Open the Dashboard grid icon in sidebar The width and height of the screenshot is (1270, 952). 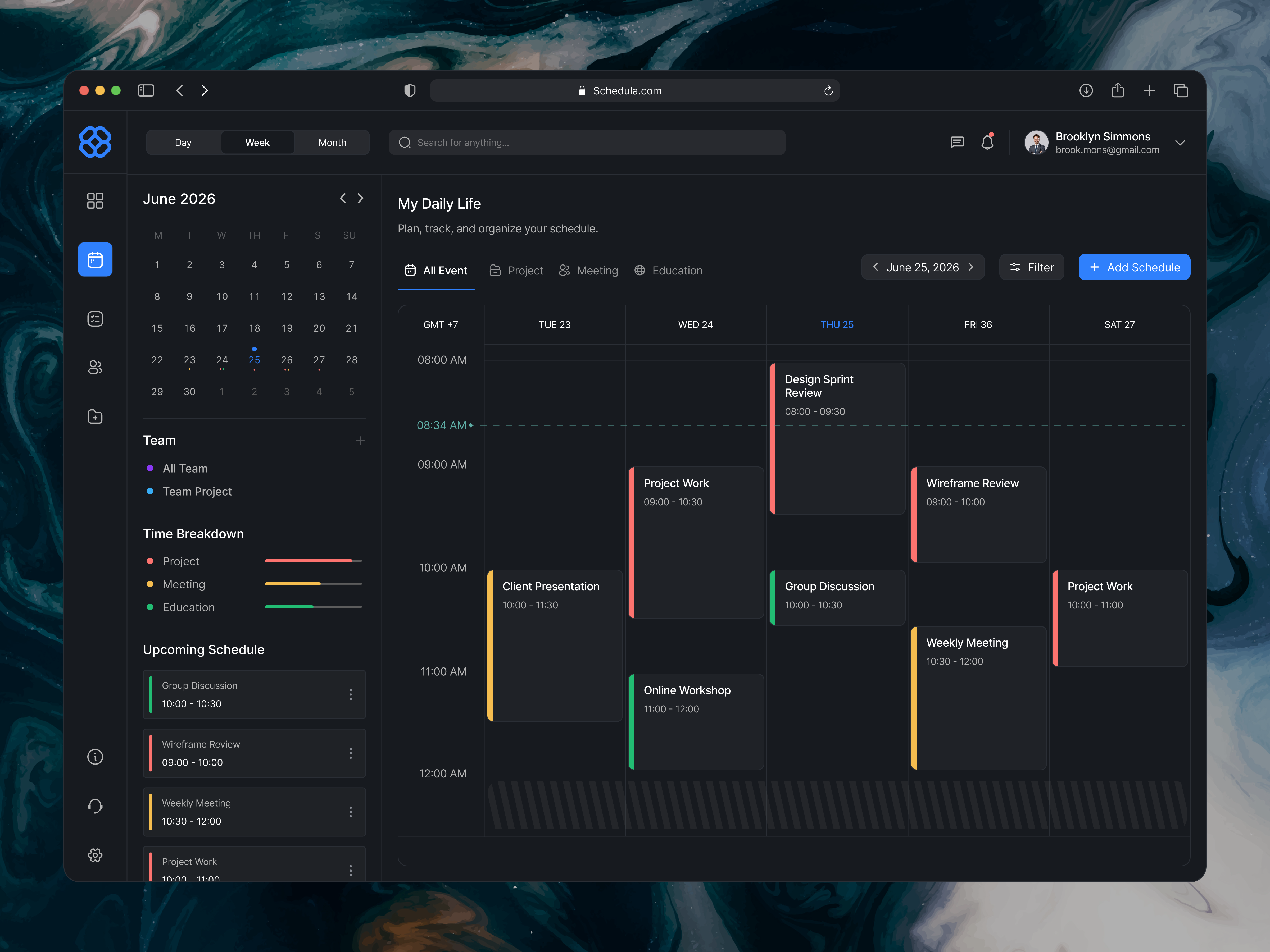pyautogui.click(x=95, y=201)
